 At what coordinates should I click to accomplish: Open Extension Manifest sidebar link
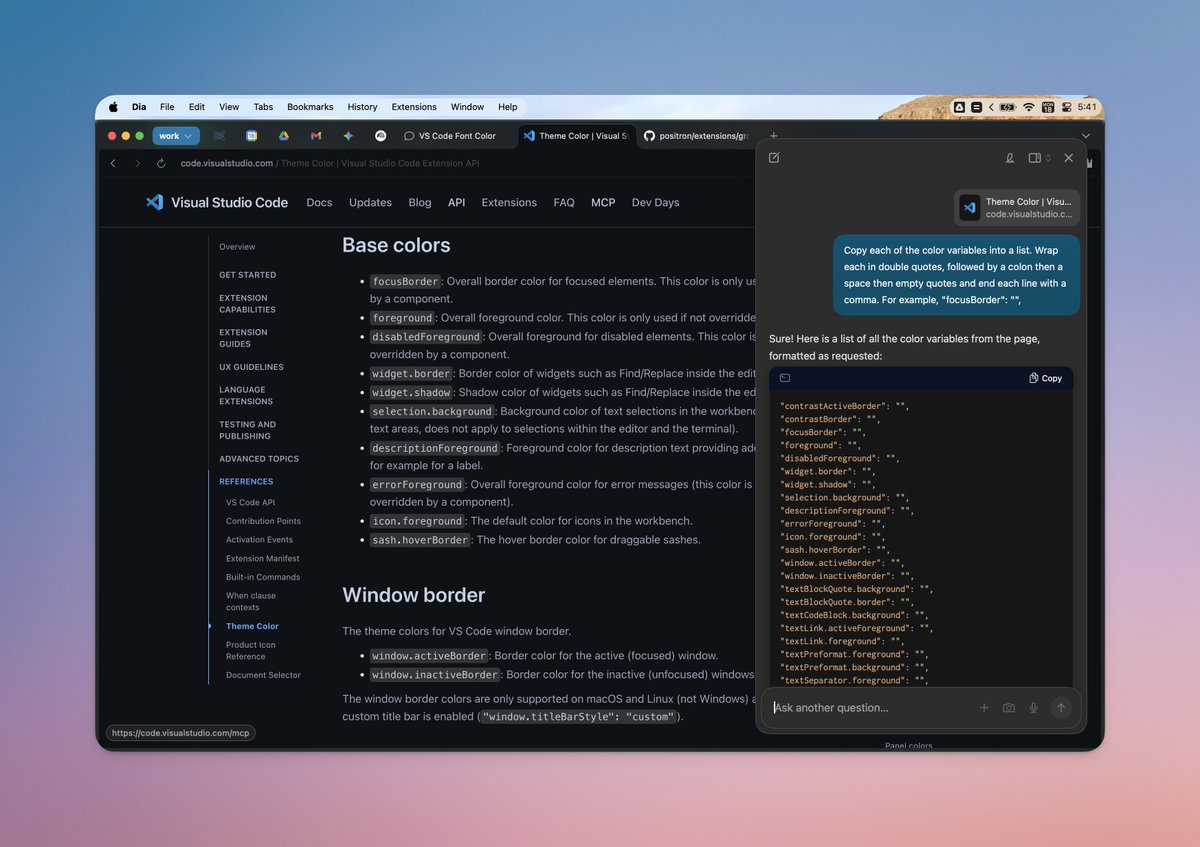[x=262, y=559]
